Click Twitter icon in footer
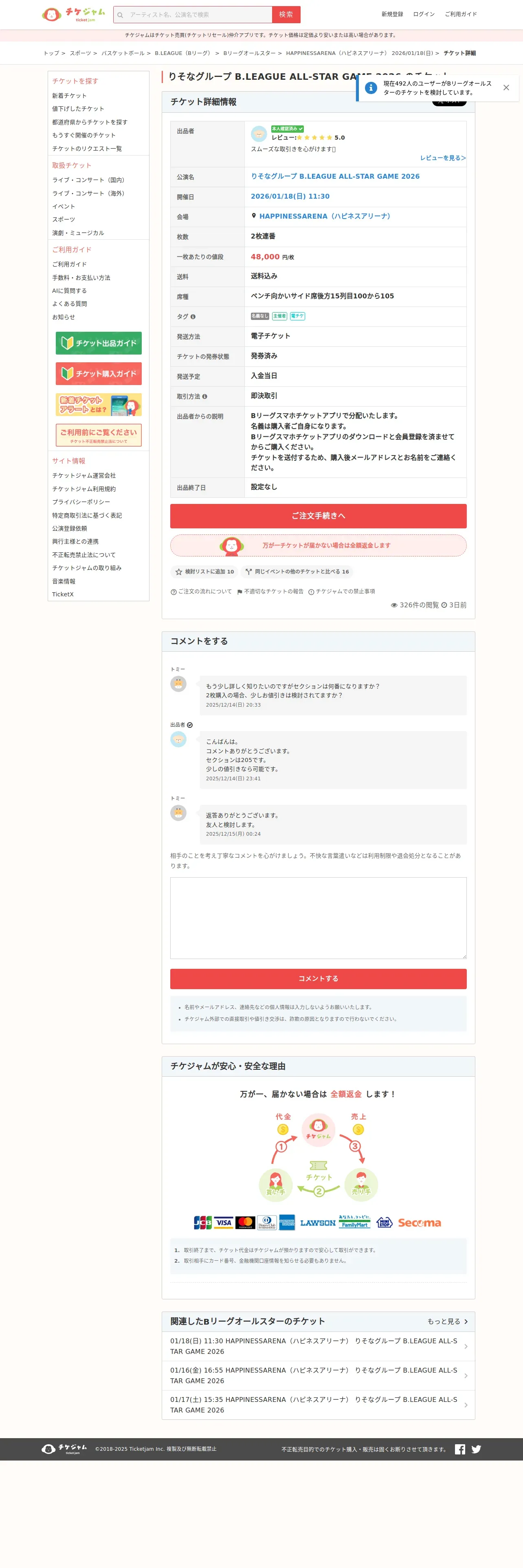Image resolution: width=523 pixels, height=1568 pixels. point(476,1449)
